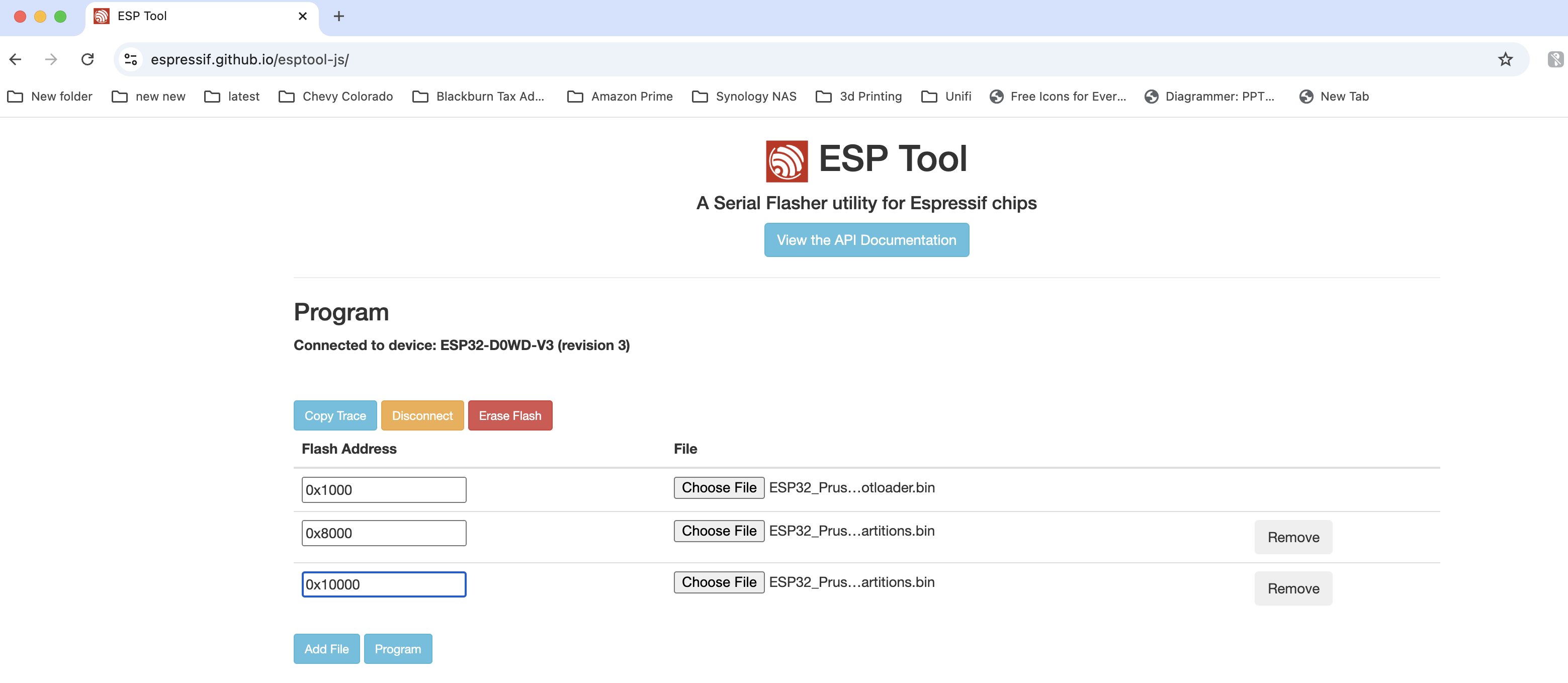This screenshot has height=683, width=1568.
Task: Click the browser back arrow
Action: click(x=16, y=59)
